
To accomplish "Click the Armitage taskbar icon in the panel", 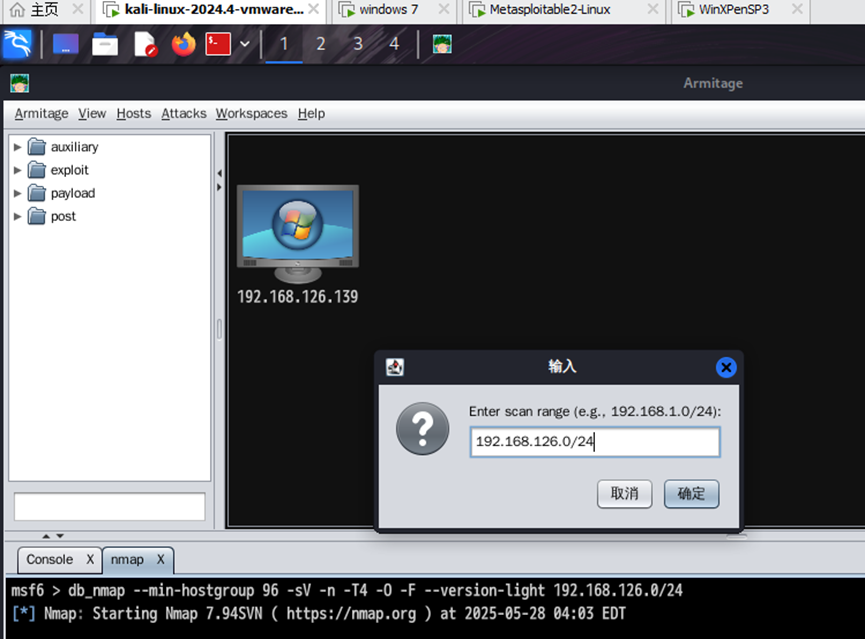I will click(442, 44).
